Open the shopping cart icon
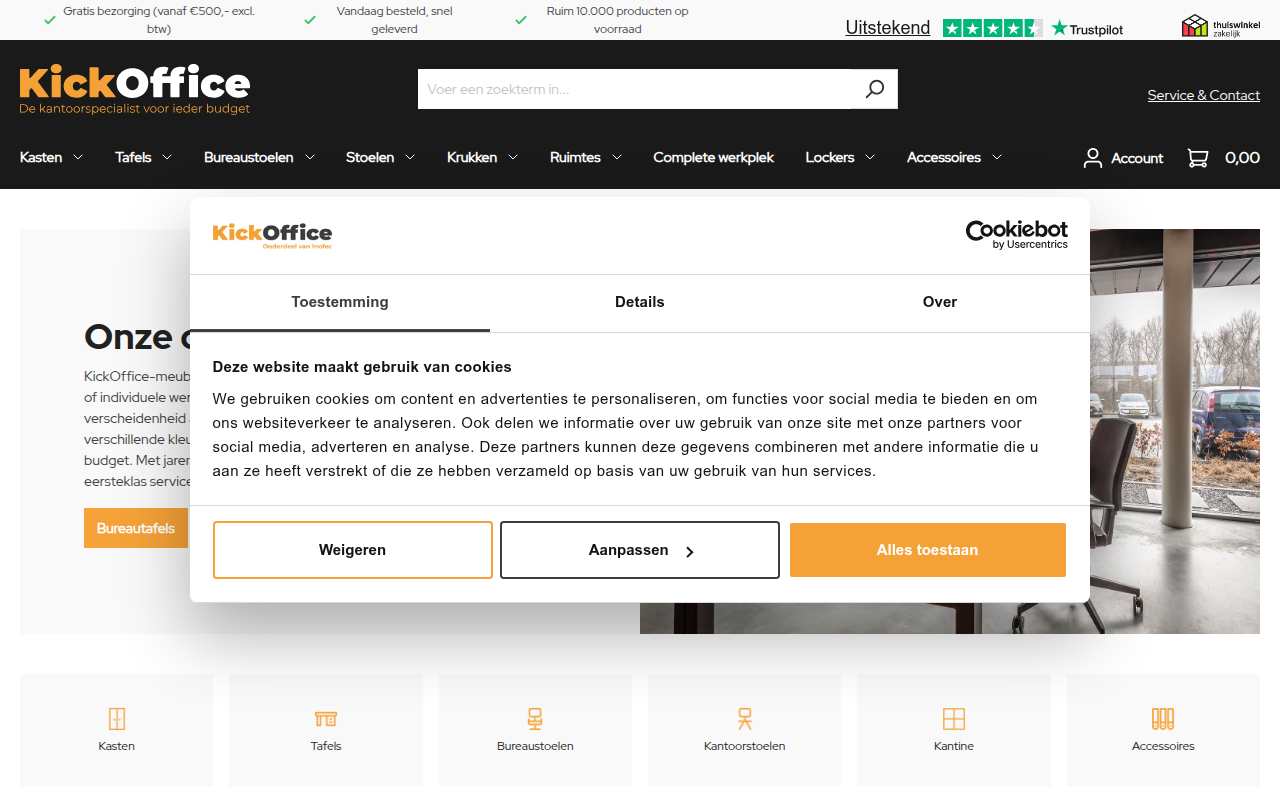The height and width of the screenshot is (800, 1280). coord(1197,158)
